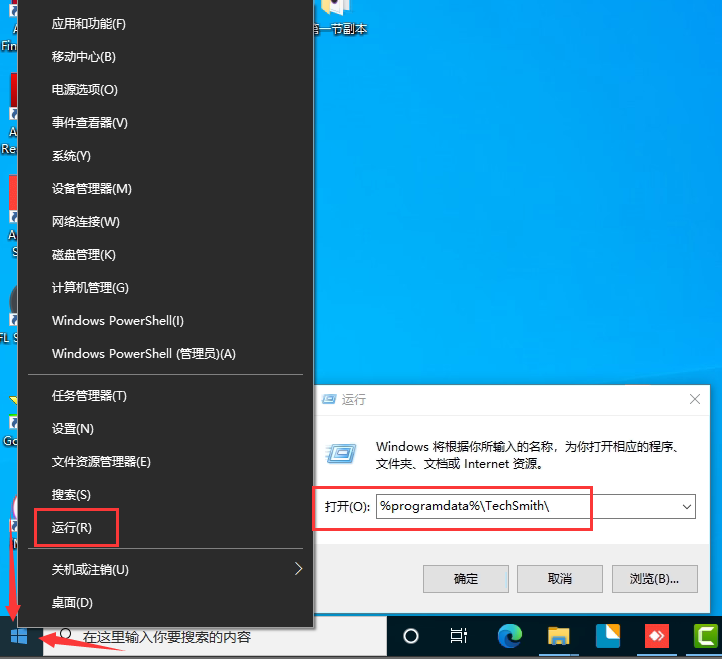Open File Explorer from the taskbar

click(x=558, y=636)
